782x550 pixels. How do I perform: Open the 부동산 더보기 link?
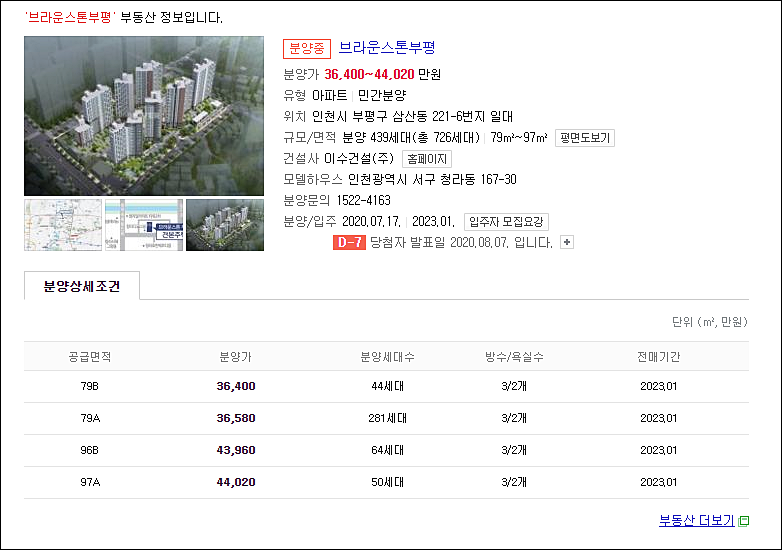(x=696, y=521)
